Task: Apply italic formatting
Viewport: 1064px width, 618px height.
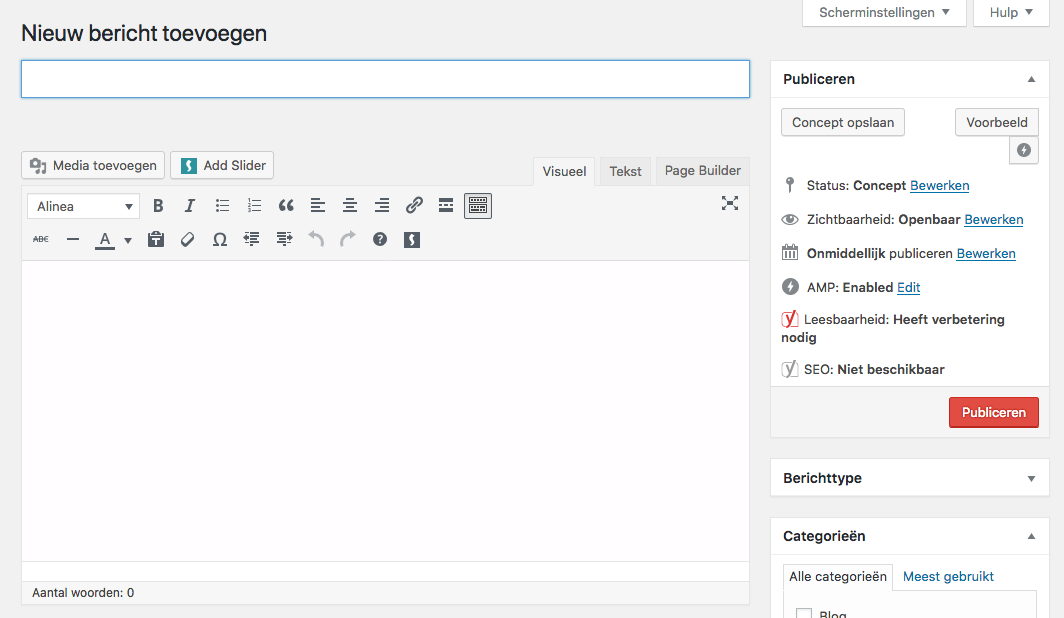Action: point(190,206)
